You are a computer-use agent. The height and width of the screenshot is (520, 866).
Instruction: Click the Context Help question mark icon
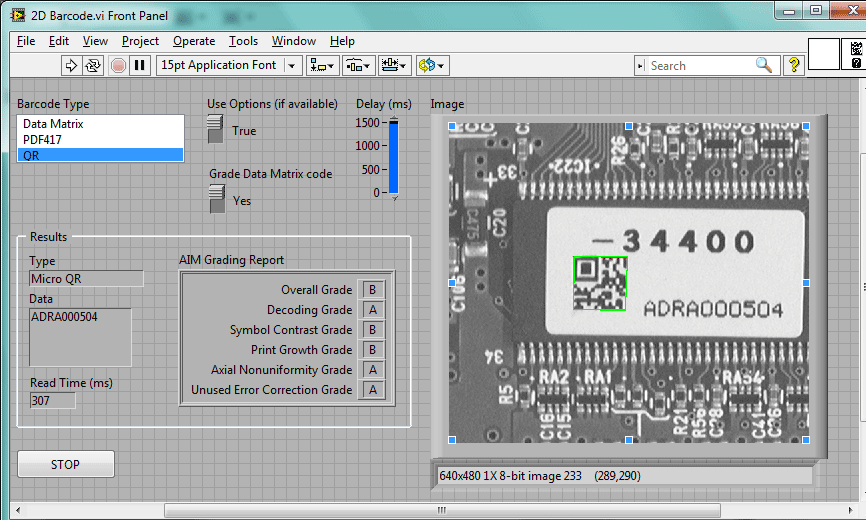(x=794, y=65)
